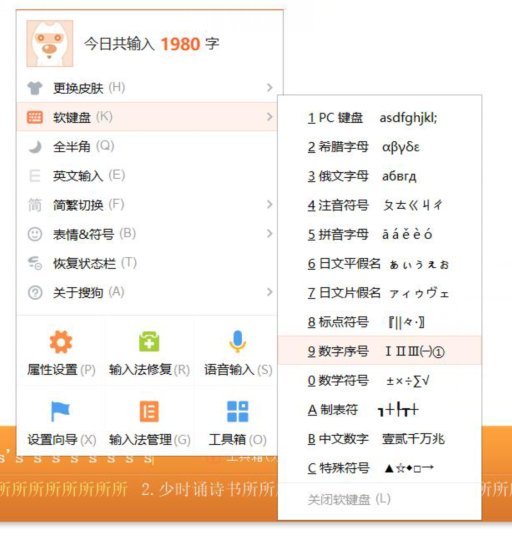Toggle 全半角 (Q) mode

click(x=147, y=146)
